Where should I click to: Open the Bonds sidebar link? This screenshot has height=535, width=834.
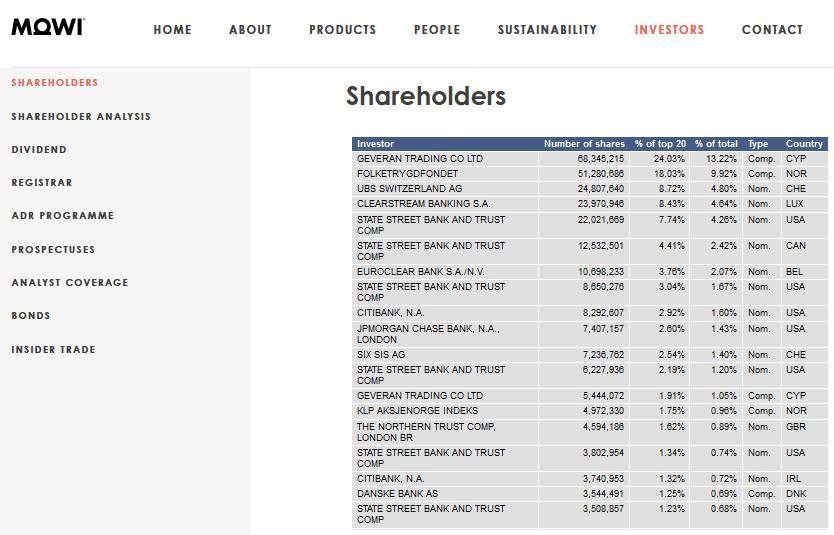pyautogui.click(x=31, y=316)
